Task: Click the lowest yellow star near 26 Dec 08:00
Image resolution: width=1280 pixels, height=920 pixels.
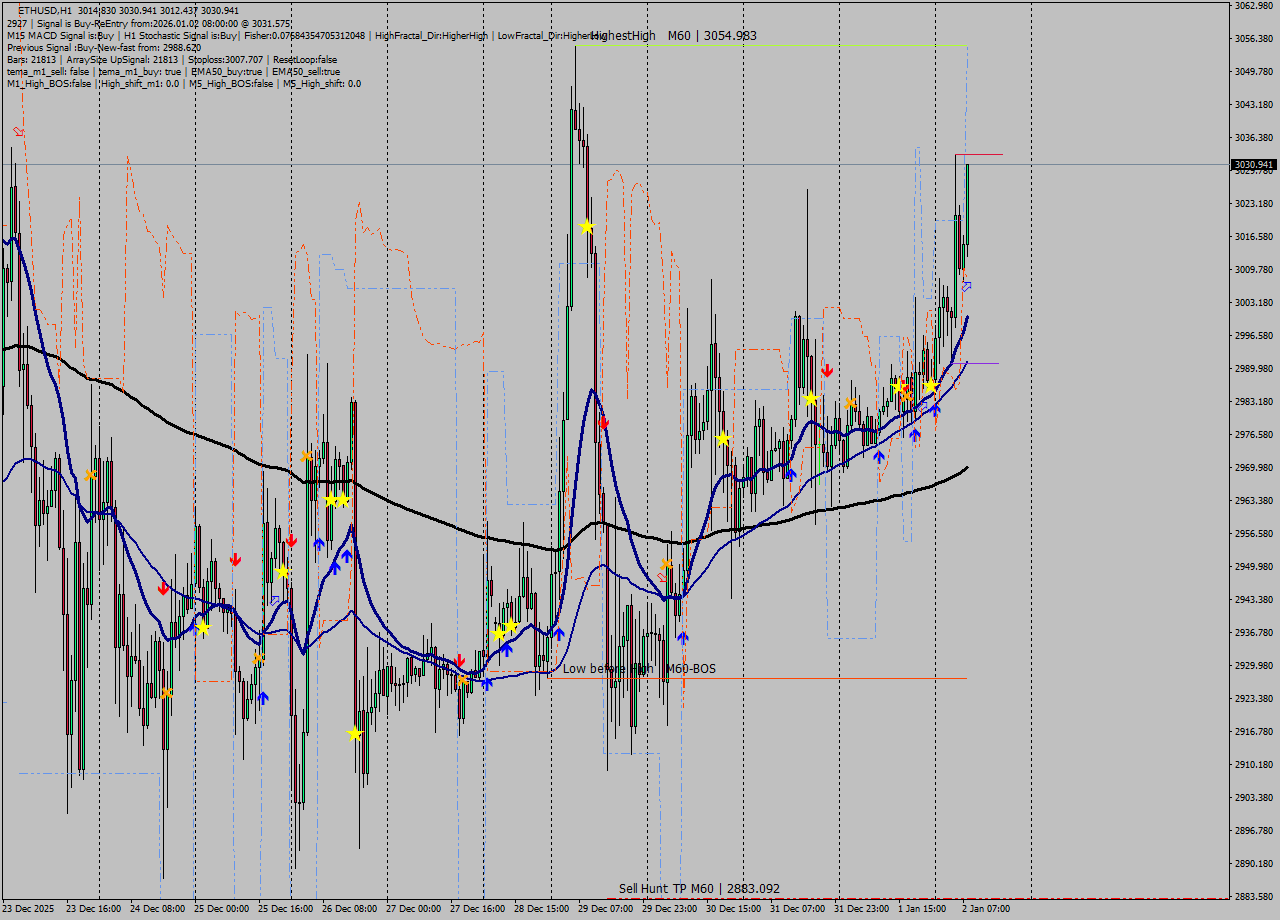Action: click(354, 734)
